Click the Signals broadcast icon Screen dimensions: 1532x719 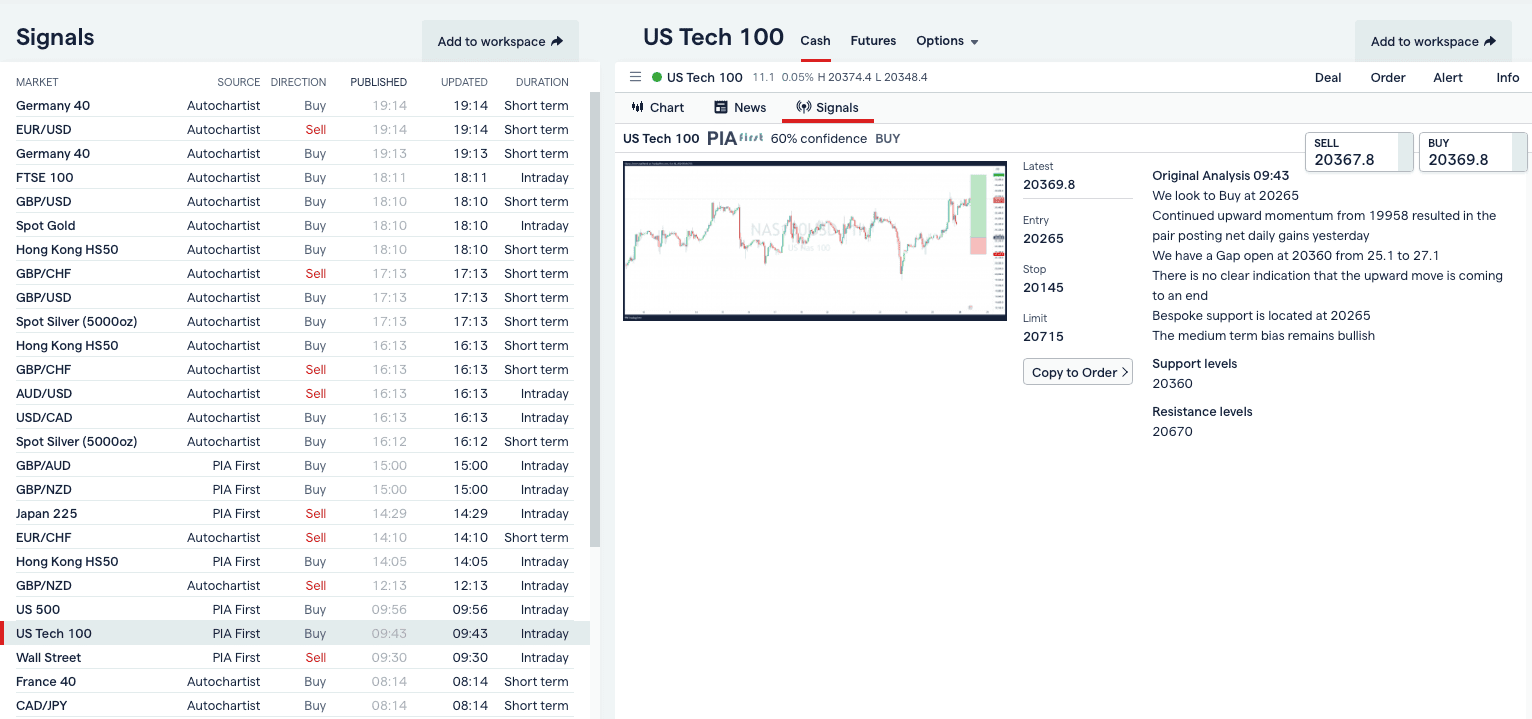[803, 107]
